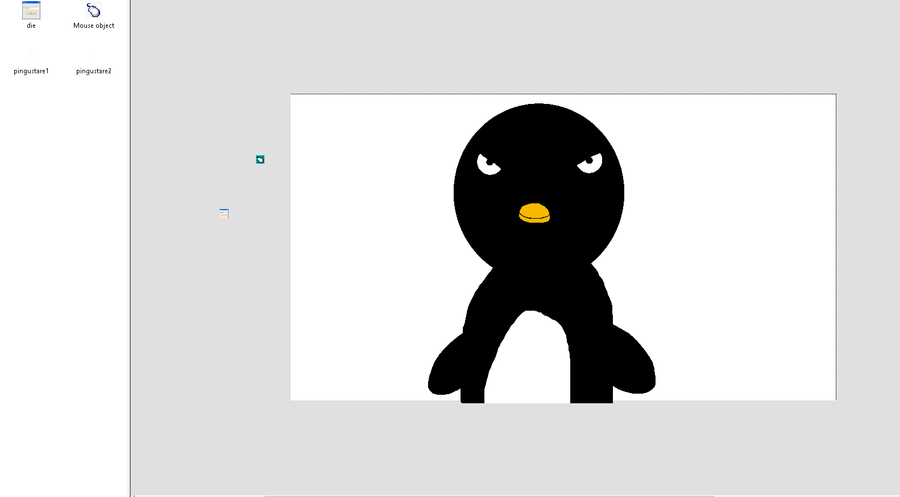This screenshot has width=900, height=497.
Task: Click the "die" label text
Action: point(31,25)
